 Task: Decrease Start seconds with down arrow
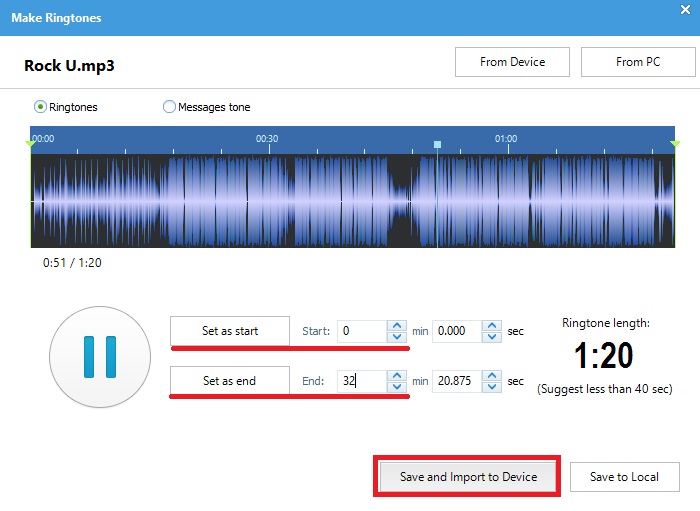pos(492,336)
